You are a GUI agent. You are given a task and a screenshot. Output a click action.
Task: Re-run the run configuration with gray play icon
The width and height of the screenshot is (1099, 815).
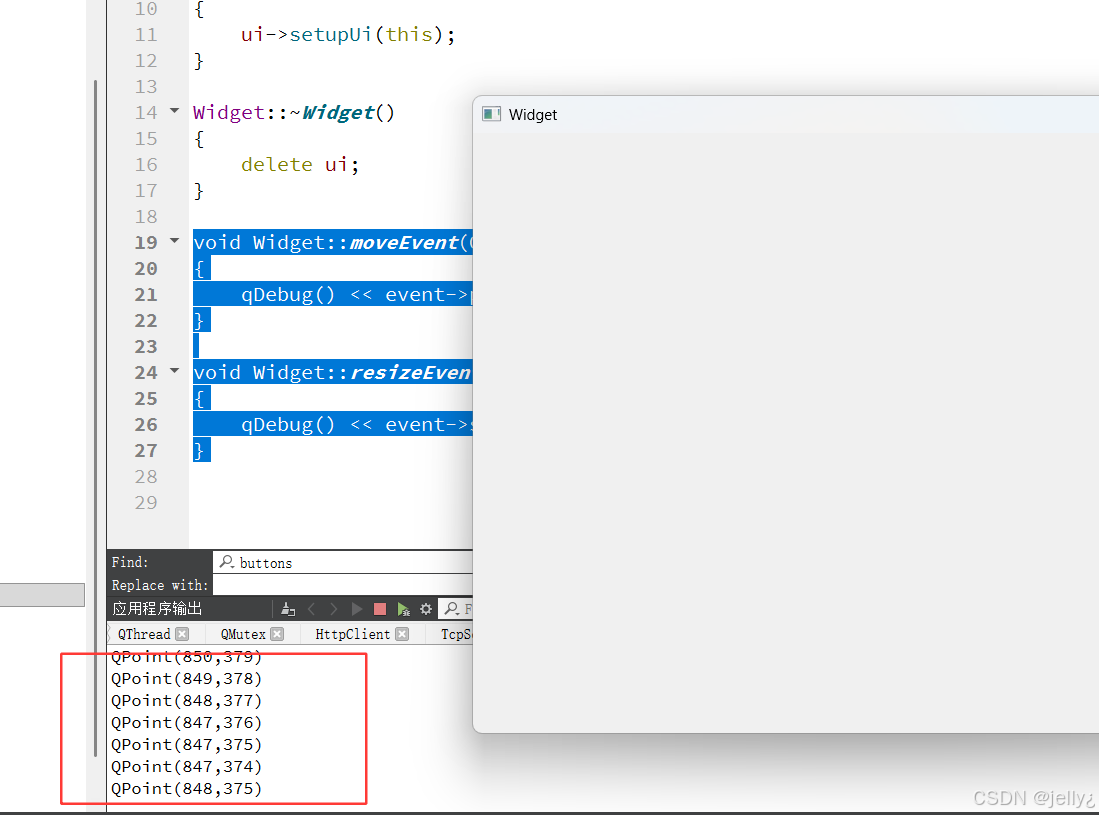(357, 609)
